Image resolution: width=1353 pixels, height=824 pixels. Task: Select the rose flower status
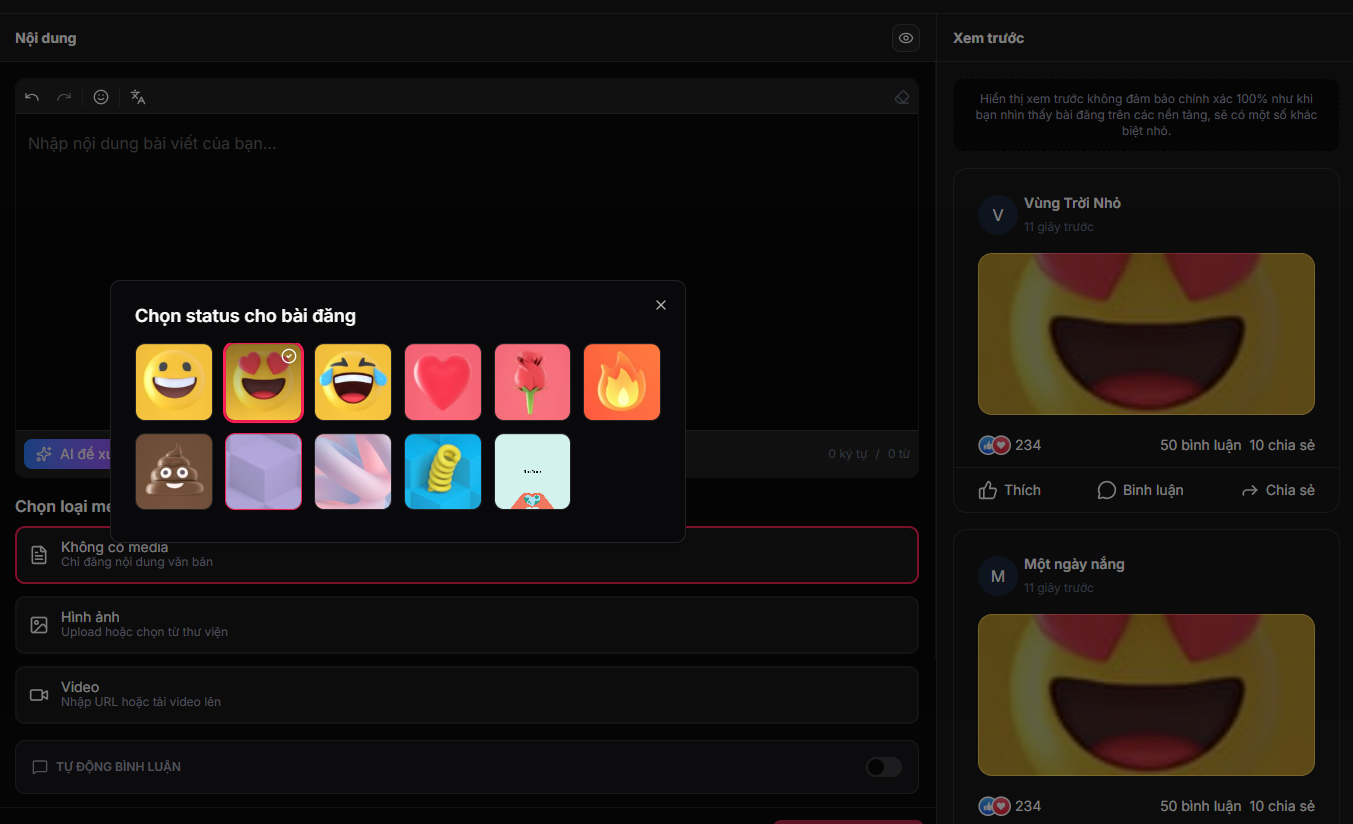click(x=532, y=382)
